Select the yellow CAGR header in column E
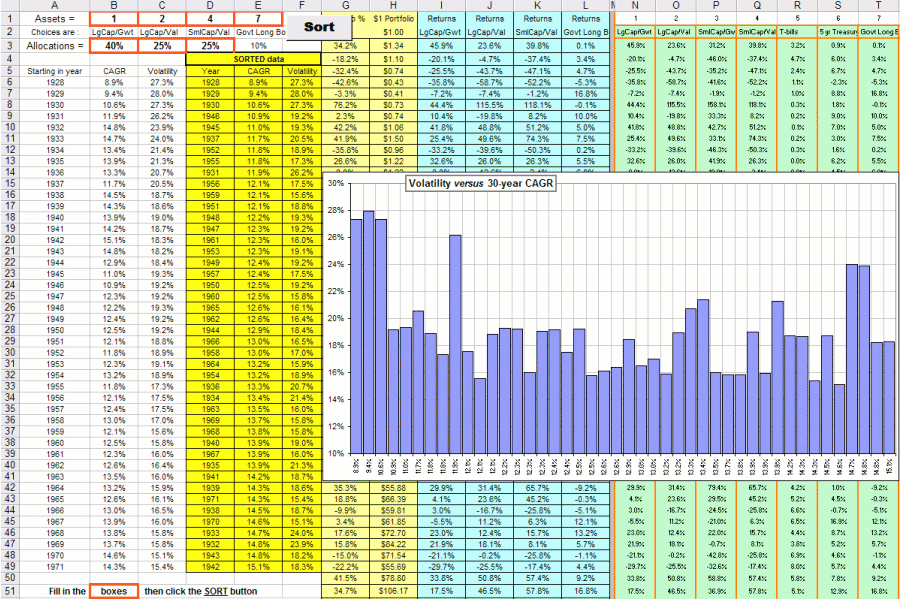 [258, 71]
